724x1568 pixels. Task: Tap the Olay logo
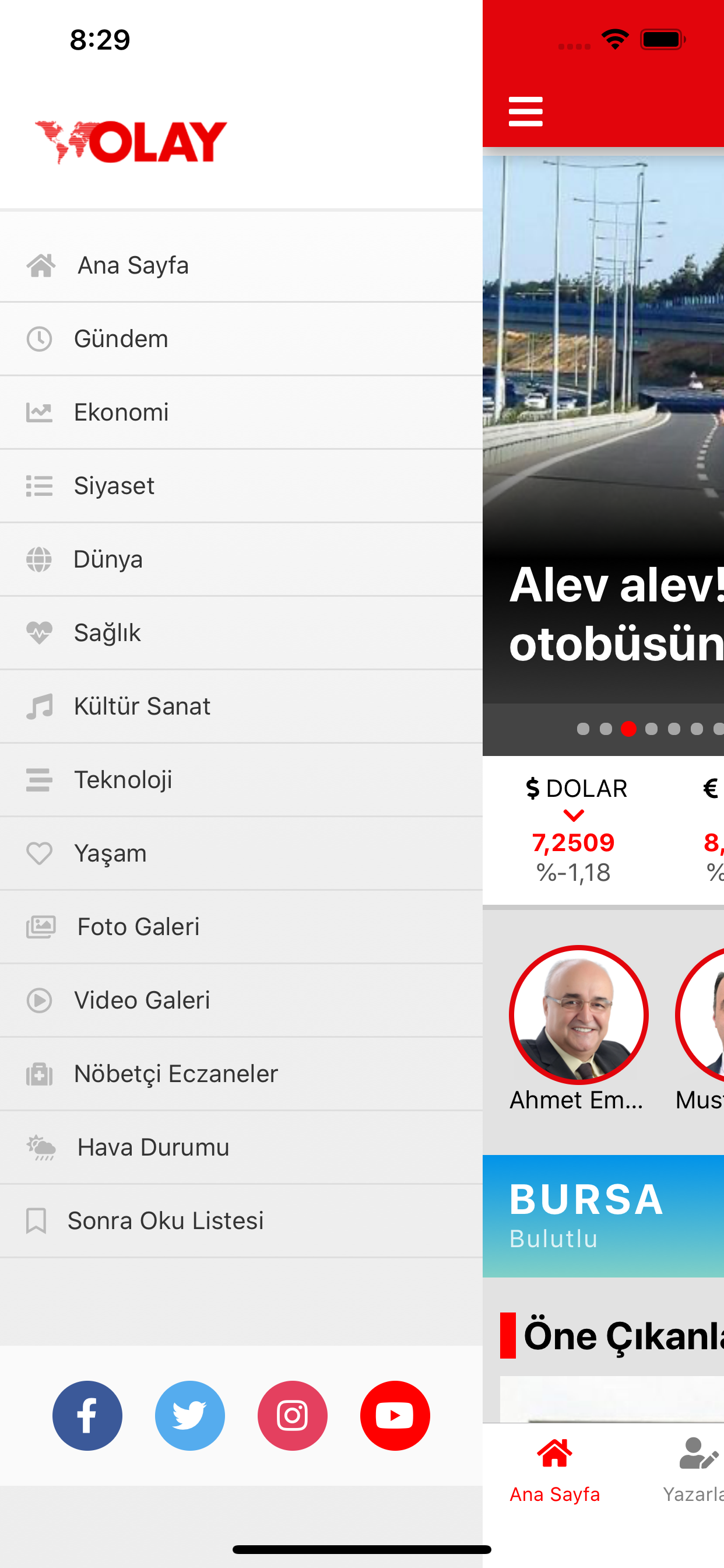coord(131,142)
